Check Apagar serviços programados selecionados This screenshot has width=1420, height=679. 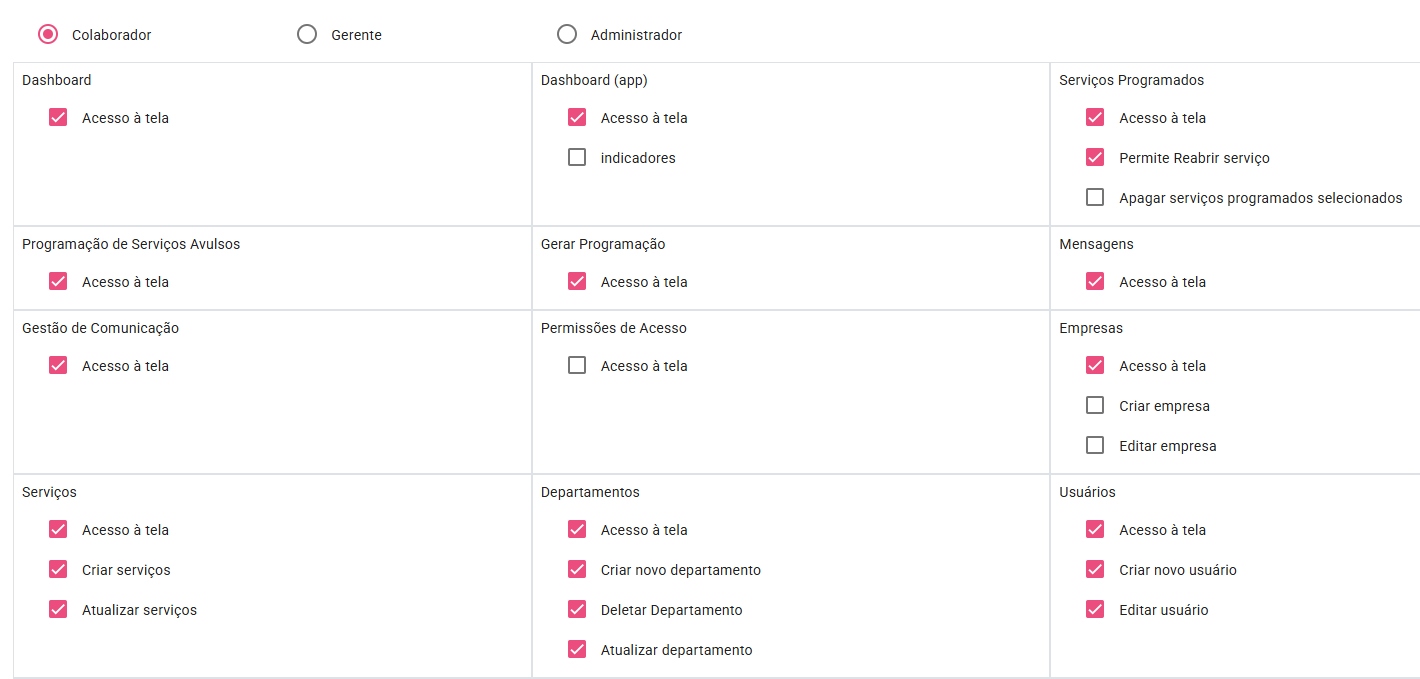point(1095,197)
